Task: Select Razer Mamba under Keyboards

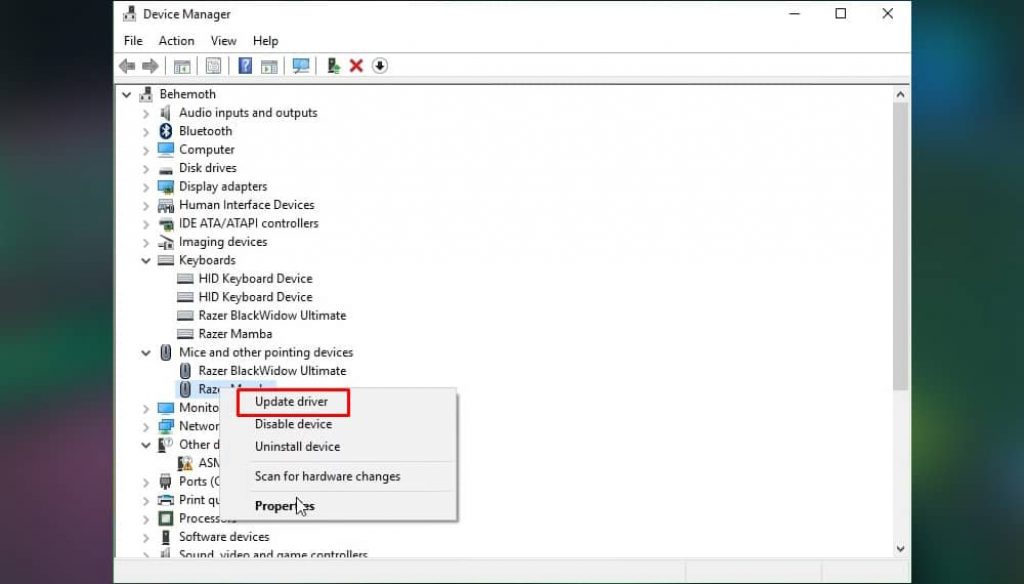Action: (x=235, y=334)
